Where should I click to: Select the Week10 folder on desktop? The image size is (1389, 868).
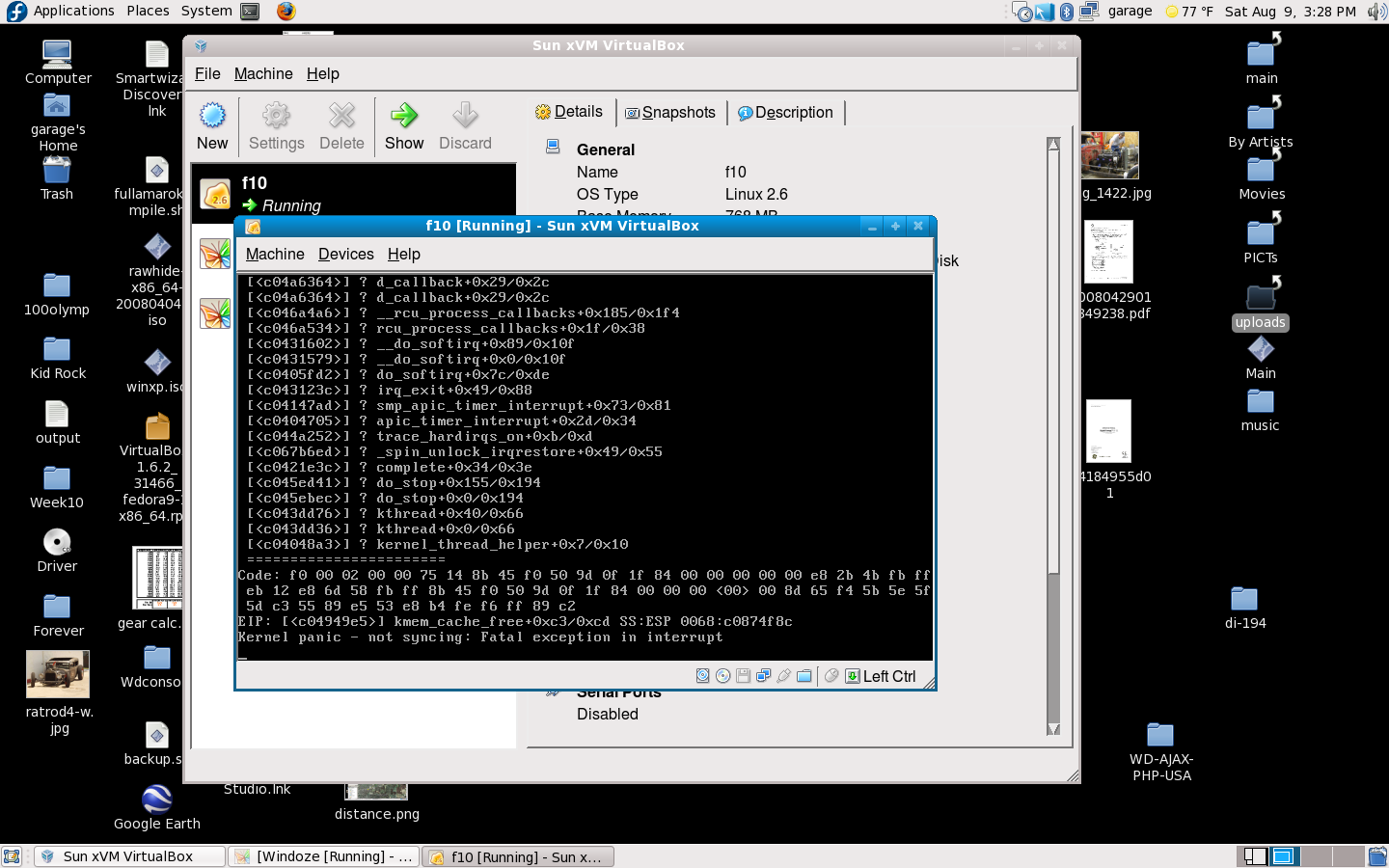coord(57,488)
